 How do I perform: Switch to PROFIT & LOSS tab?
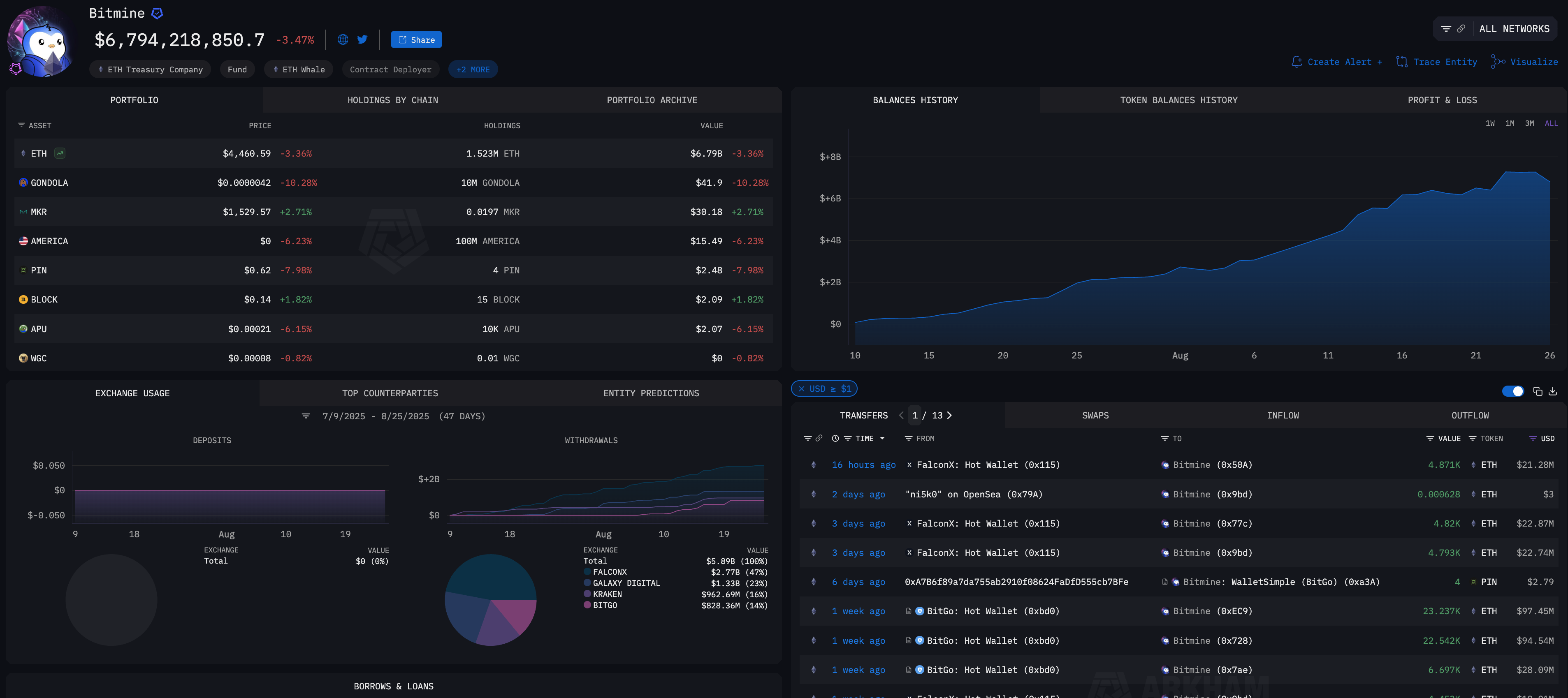pos(1442,100)
